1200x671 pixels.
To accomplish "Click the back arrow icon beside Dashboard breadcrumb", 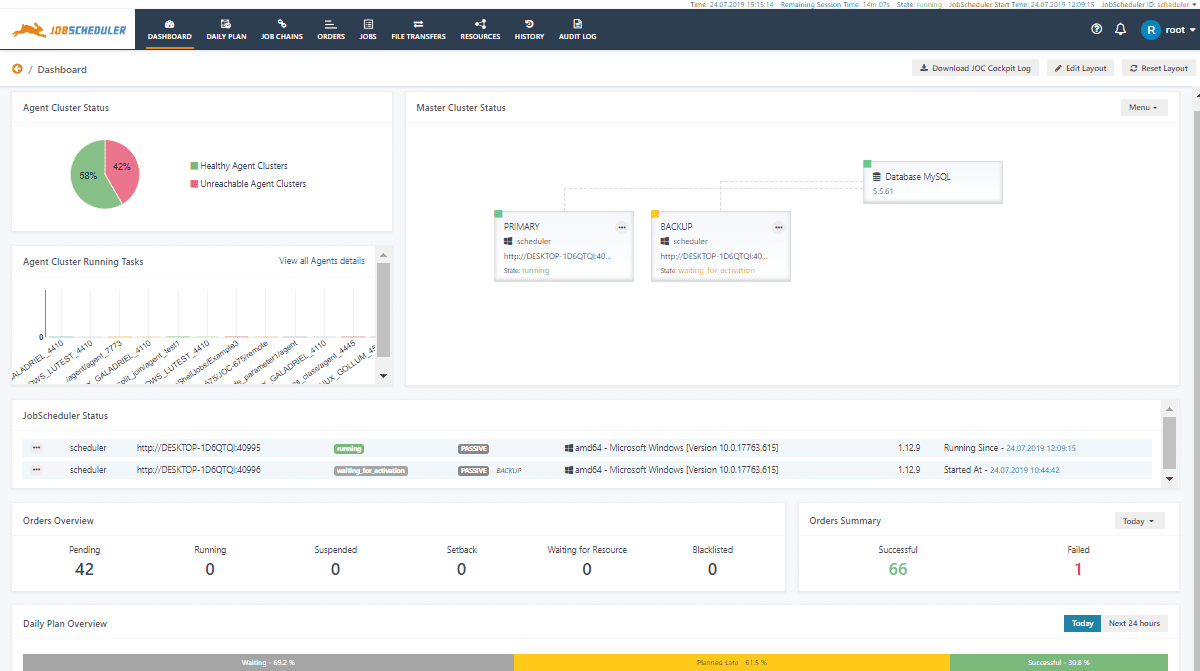I will 17,69.
